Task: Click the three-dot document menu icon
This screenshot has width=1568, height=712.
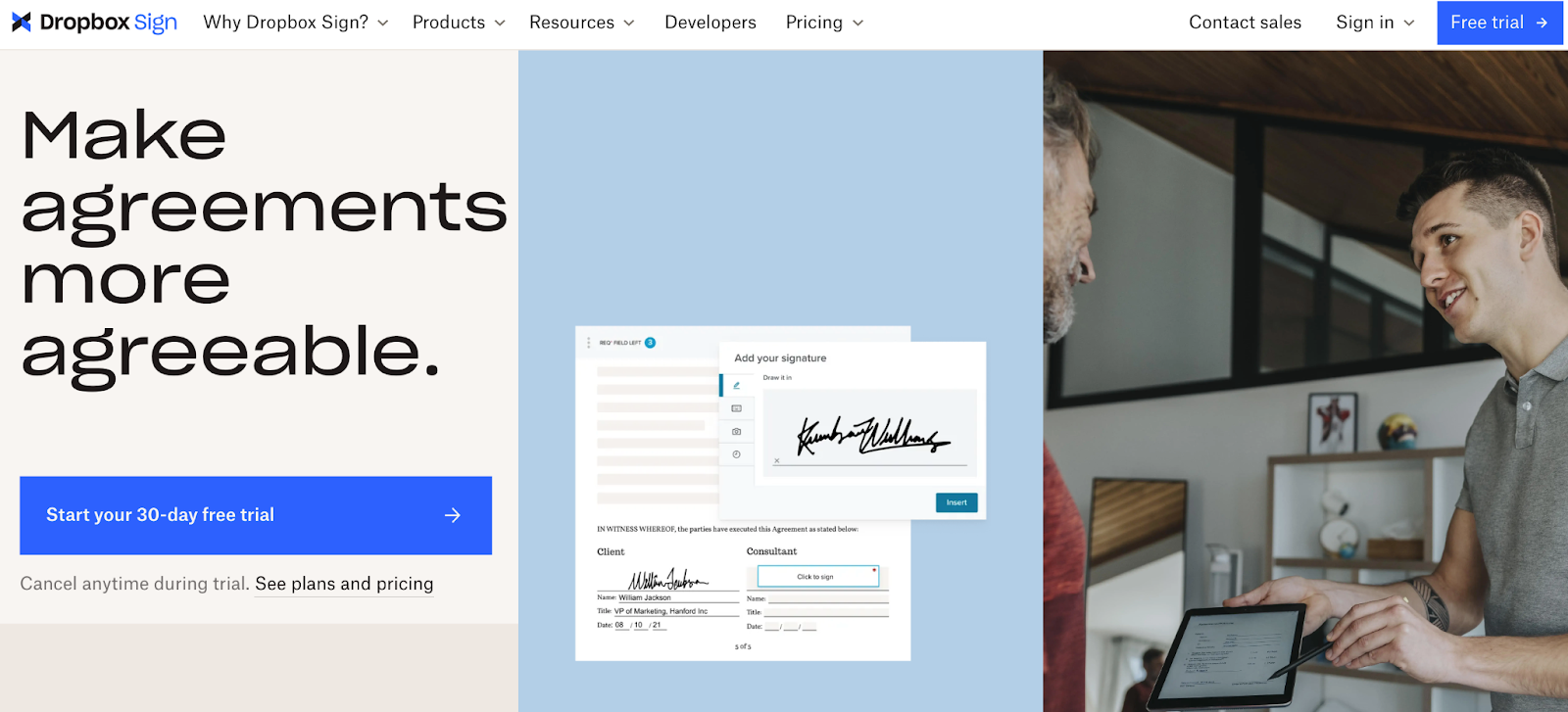Action: pyautogui.click(x=588, y=343)
